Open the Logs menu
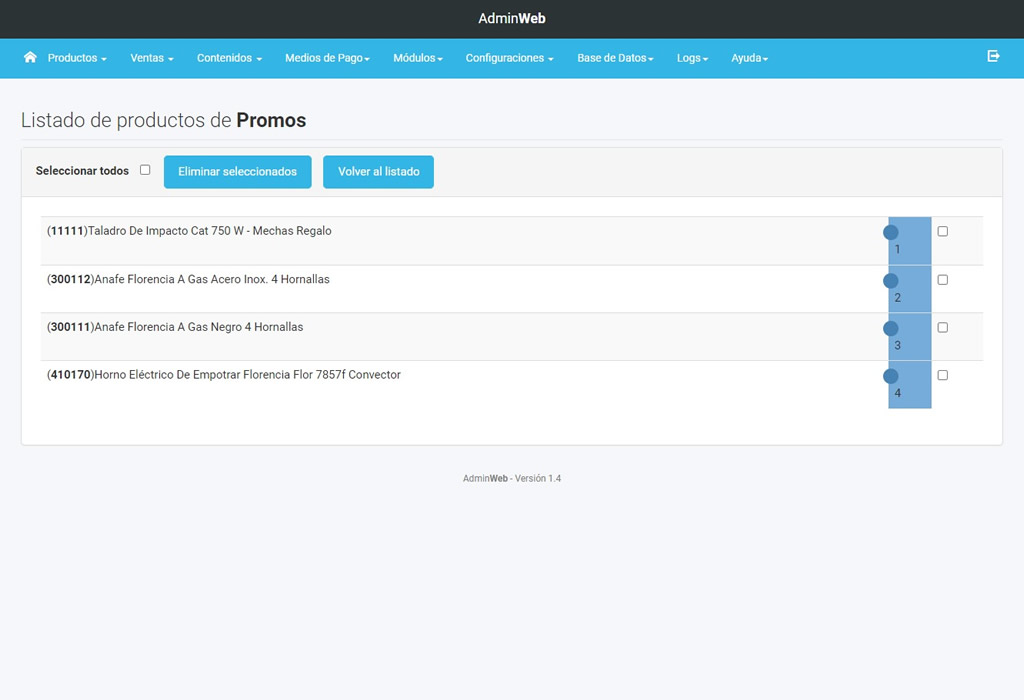Screen dimensions: 1024x700 pyautogui.click(x=692, y=58)
